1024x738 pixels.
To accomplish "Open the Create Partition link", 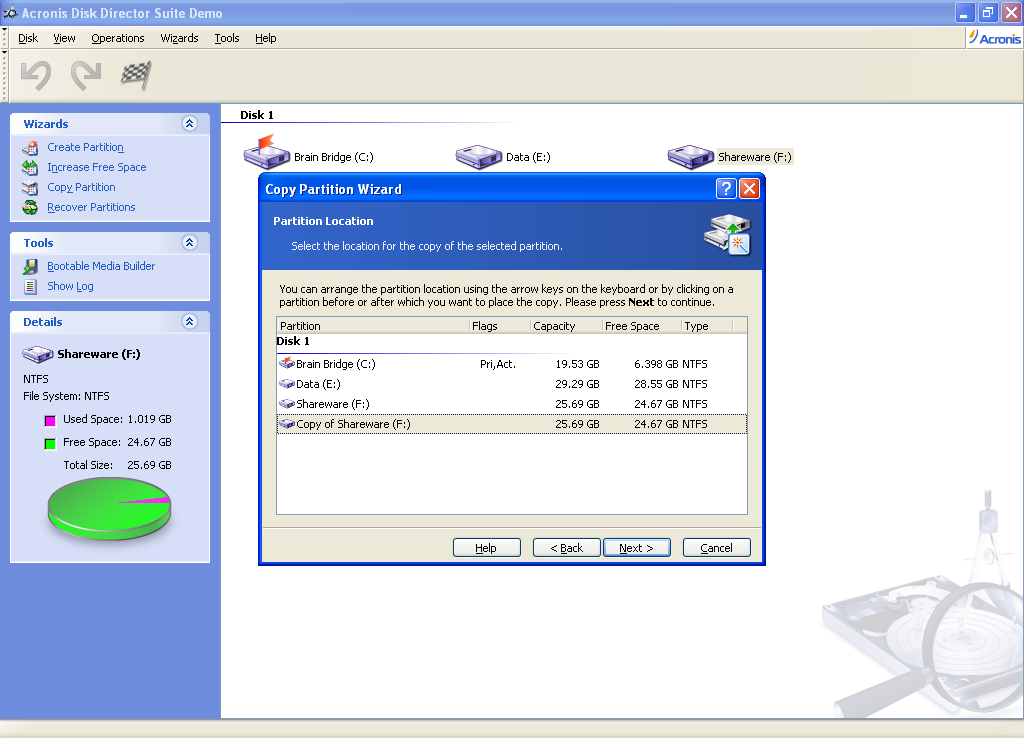I will pyautogui.click(x=86, y=148).
